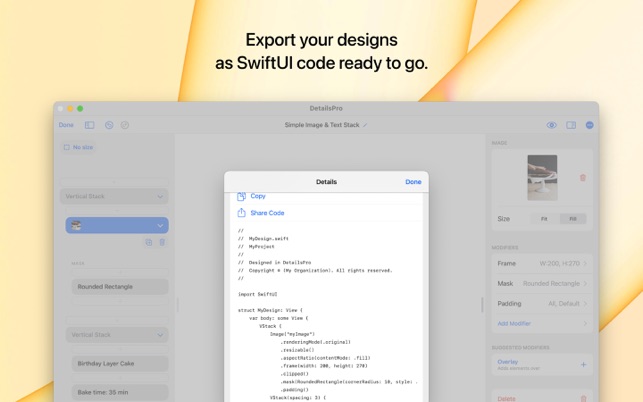
Task: Click the duplicate icon below selected image layer
Action: 149,242
